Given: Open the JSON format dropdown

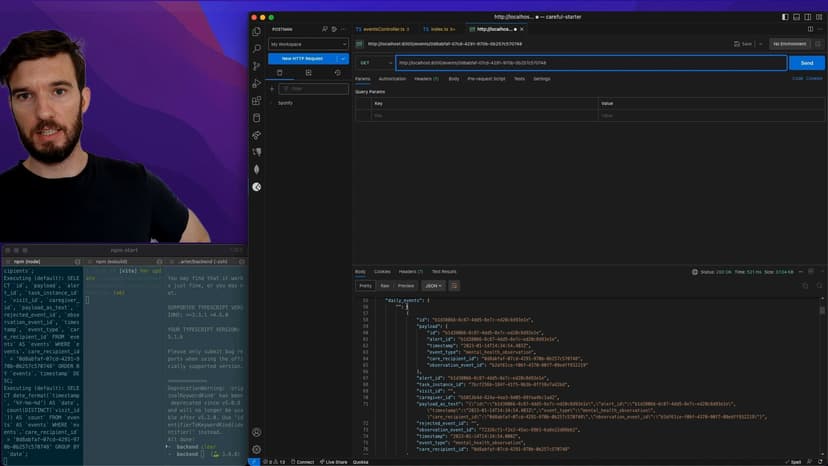Looking at the screenshot, I should pos(433,285).
